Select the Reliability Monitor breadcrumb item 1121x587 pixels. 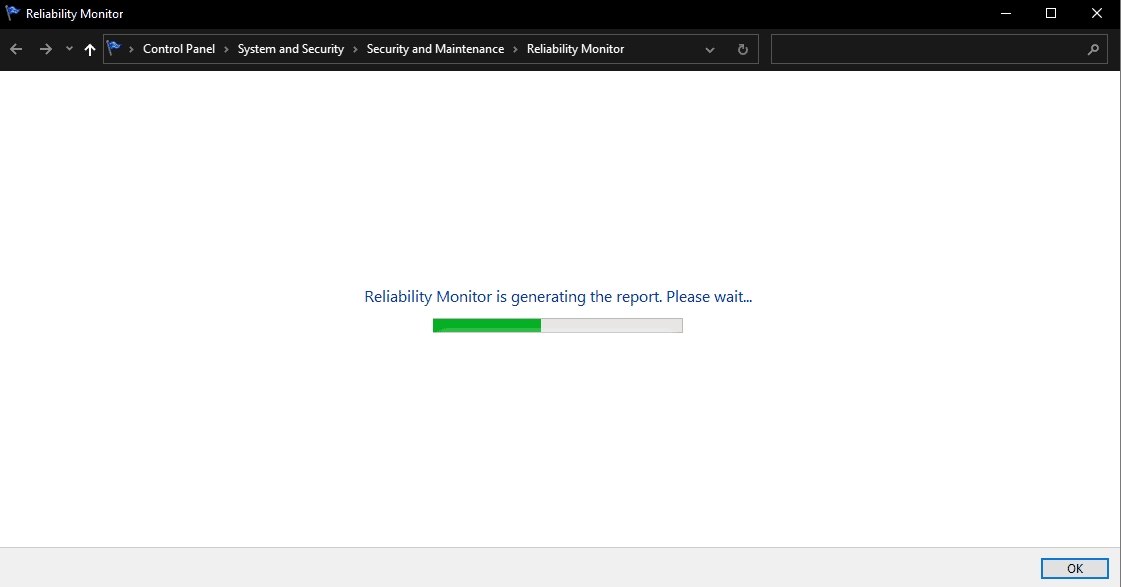pos(575,48)
